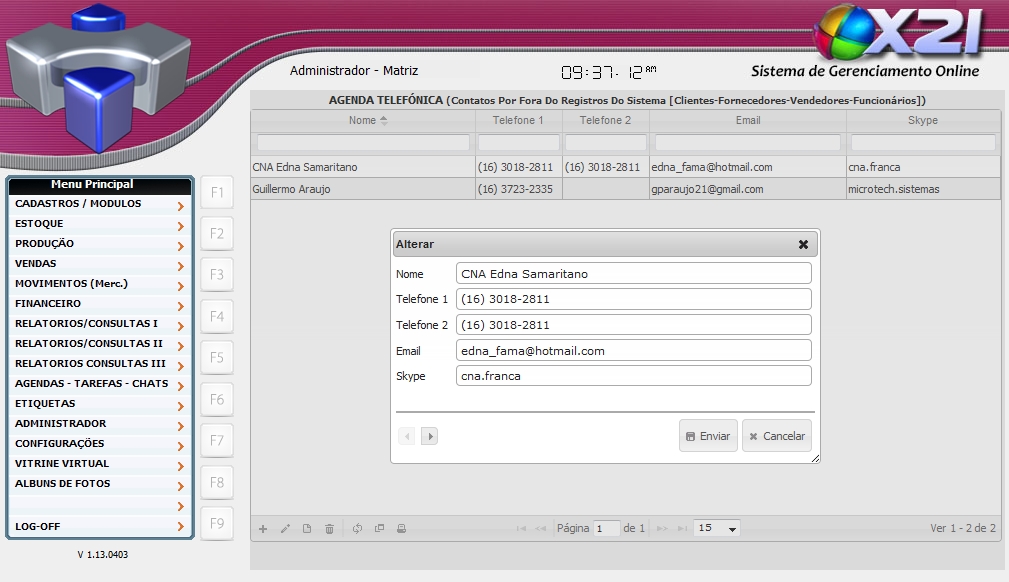This screenshot has height=582, width=1009.
Task: Select LOG-OFF in the main menu
Action: pos(99,526)
